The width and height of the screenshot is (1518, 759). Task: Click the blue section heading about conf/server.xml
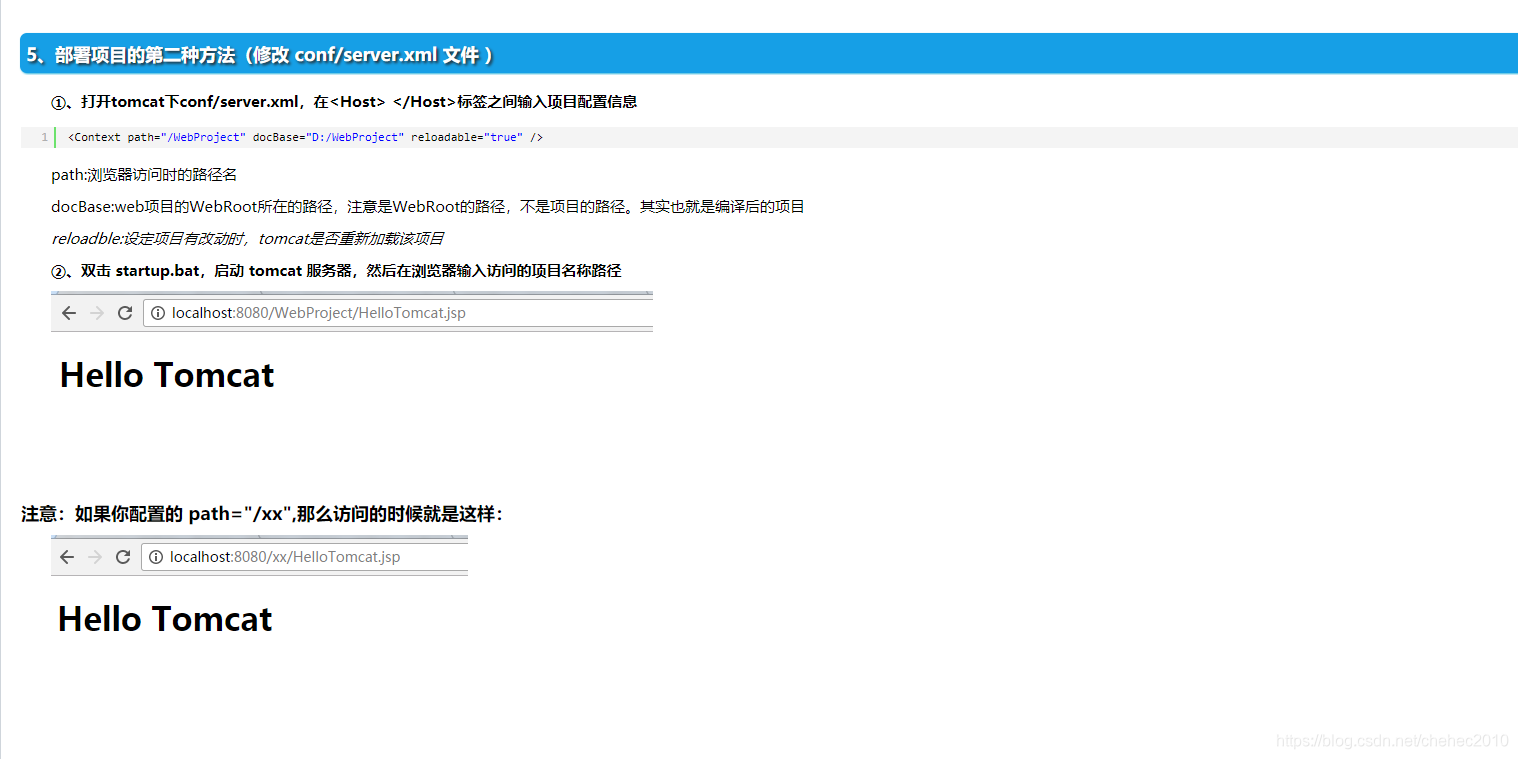coord(768,54)
